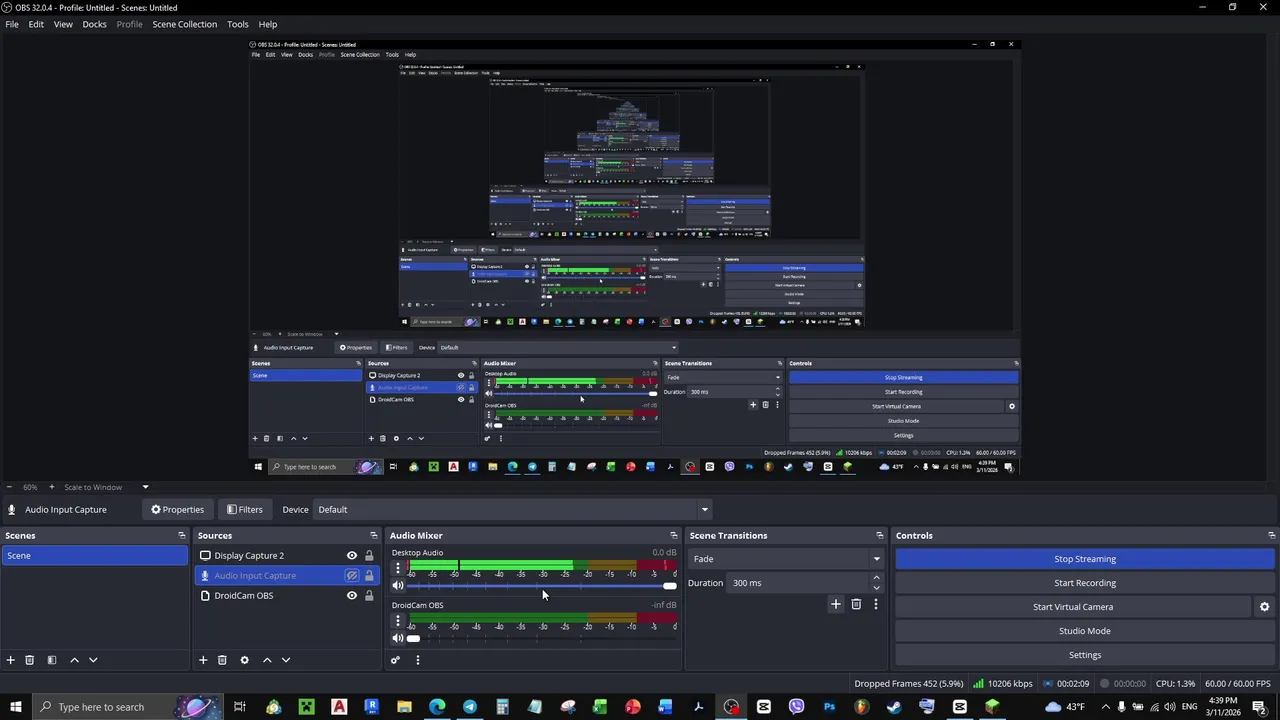The image size is (1280, 720).
Task: Mute DroidCam OBS audio speaker icon
Action: (398, 638)
